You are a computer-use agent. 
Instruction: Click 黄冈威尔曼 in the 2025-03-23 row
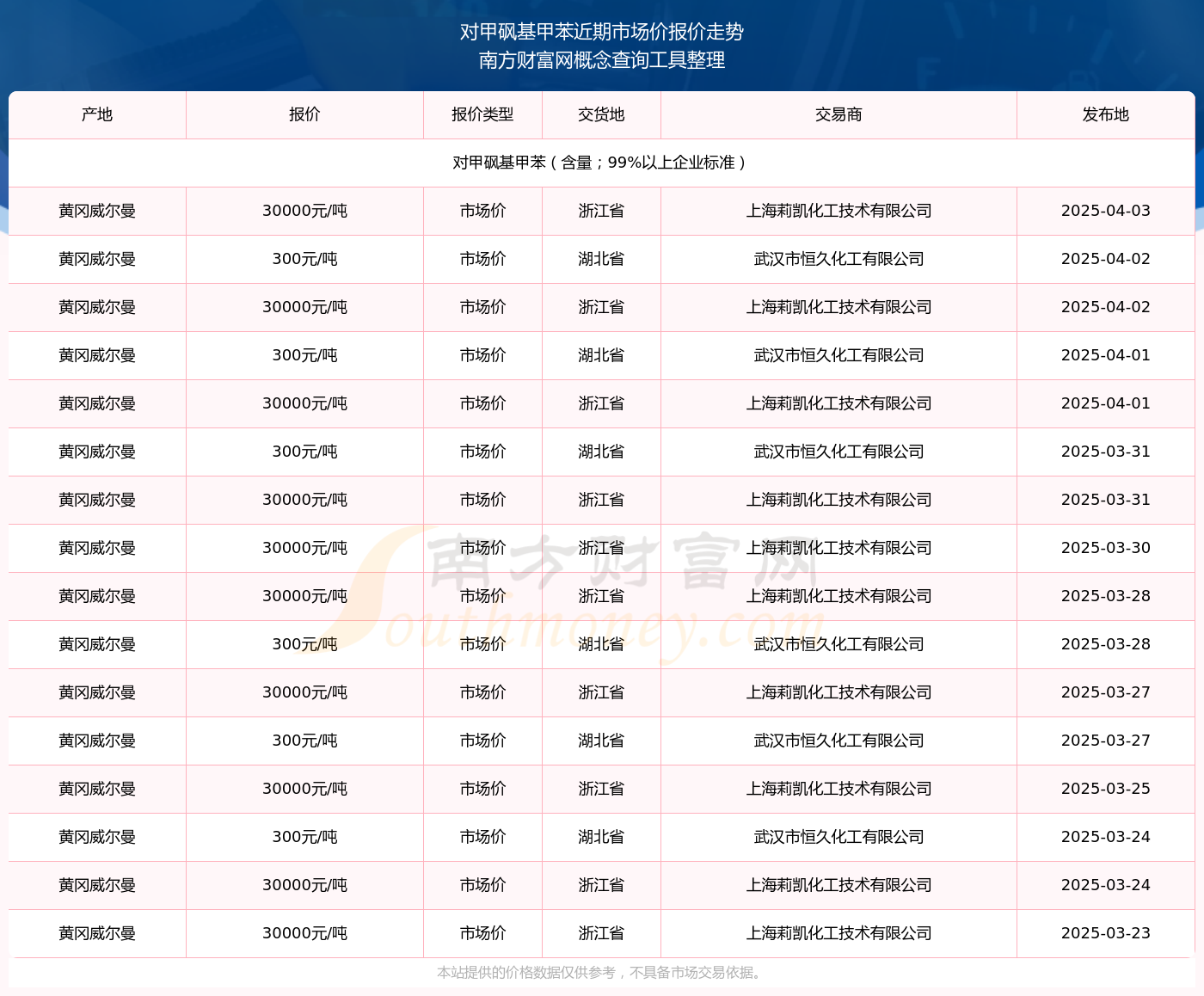coord(97,933)
